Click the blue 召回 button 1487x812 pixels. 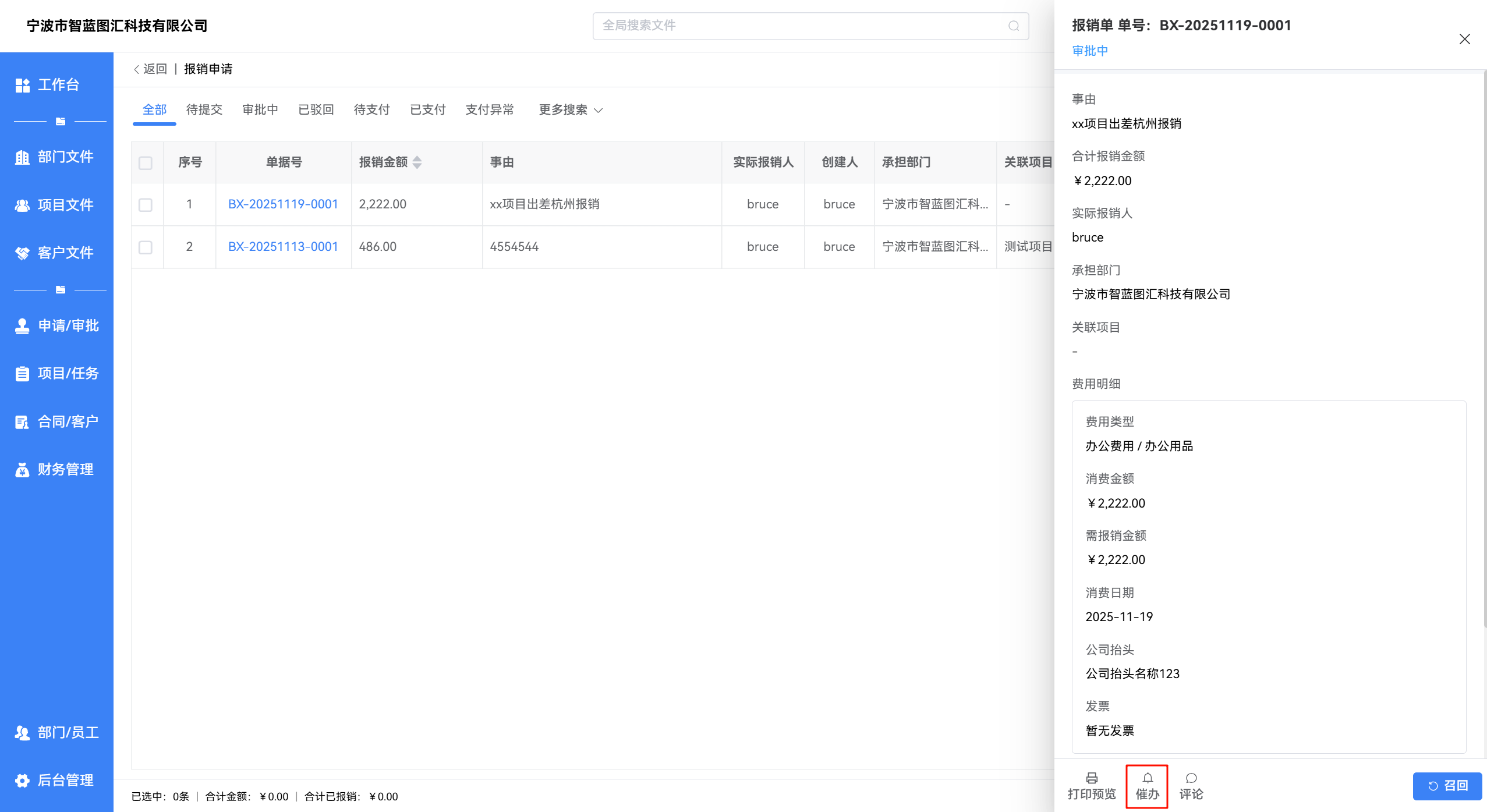[x=1447, y=786]
